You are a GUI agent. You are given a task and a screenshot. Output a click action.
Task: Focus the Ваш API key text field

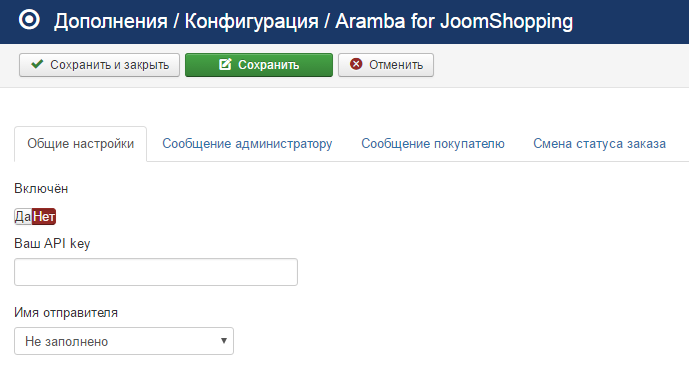tap(156, 272)
